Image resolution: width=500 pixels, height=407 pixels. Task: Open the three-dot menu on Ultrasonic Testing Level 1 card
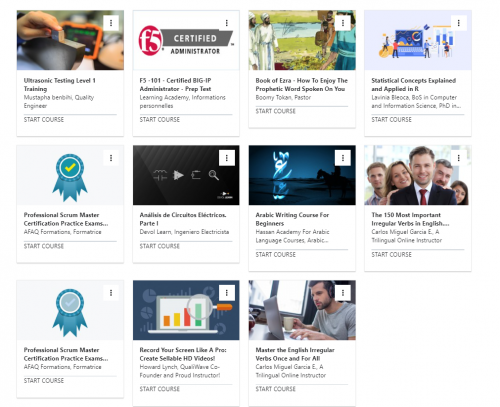pyautogui.click(x=111, y=23)
